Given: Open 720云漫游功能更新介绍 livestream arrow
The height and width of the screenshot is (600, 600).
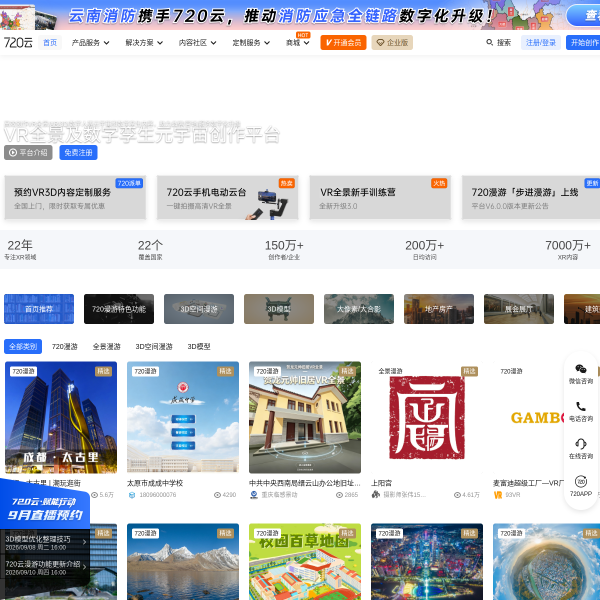Looking at the screenshot, I should (x=85, y=567).
